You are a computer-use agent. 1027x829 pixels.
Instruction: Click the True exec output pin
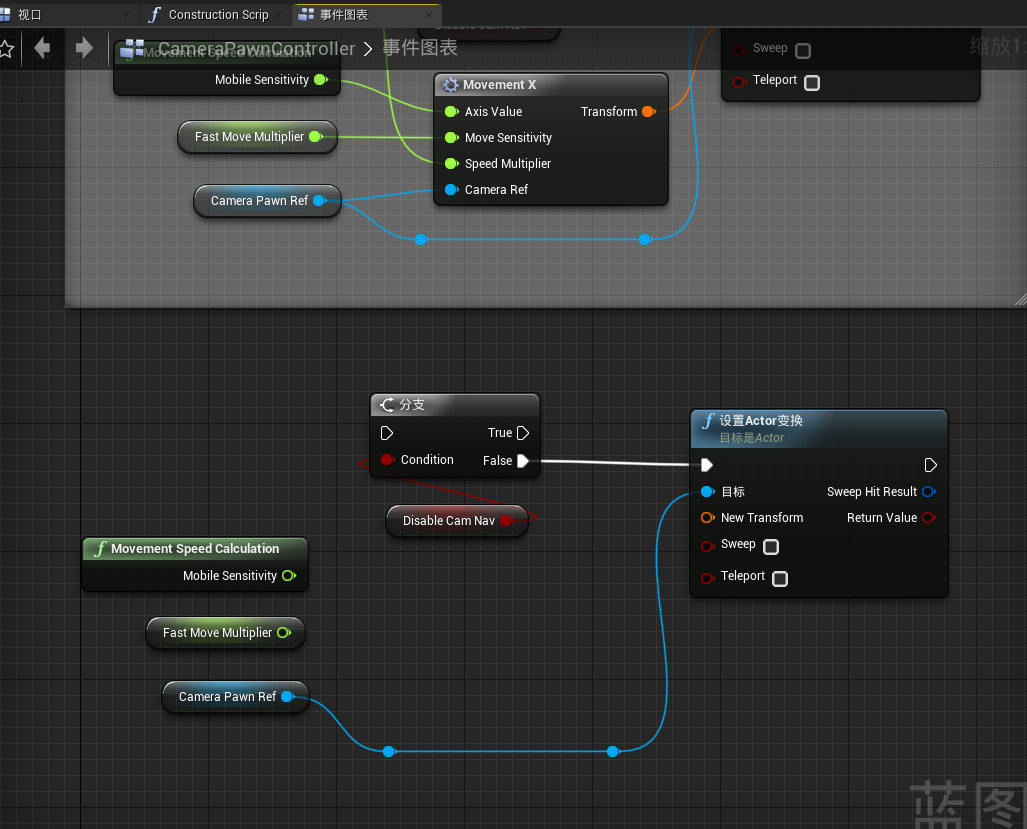(x=523, y=433)
